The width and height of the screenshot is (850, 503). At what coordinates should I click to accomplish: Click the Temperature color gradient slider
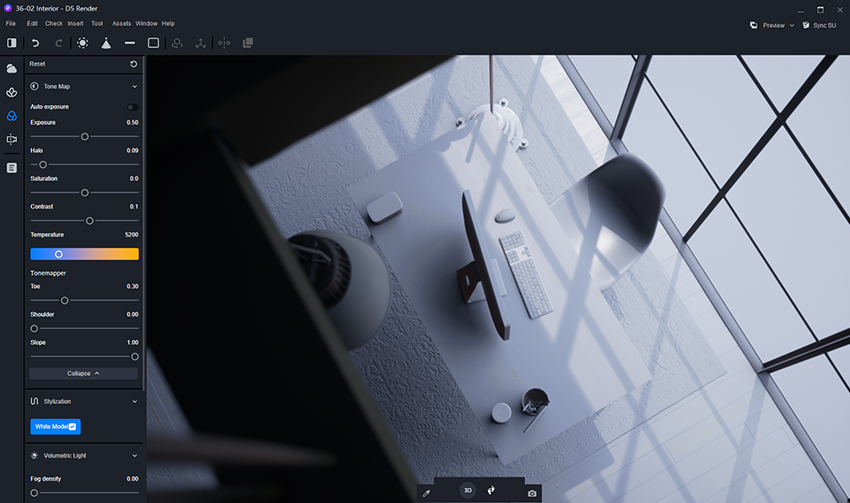pos(85,254)
